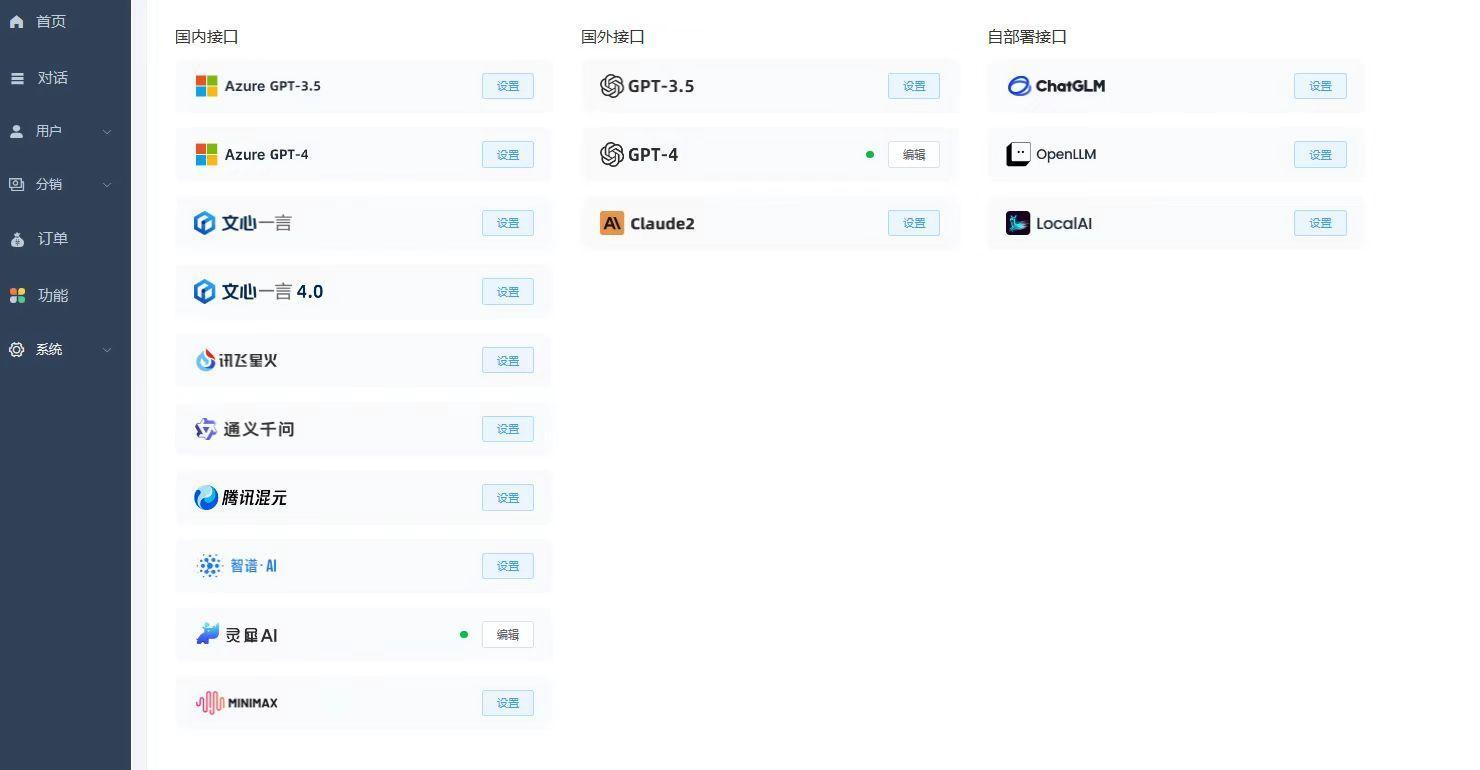This screenshot has height=770, width=1480.
Task: Click the green status dot for 灵犀AI
Action: [x=464, y=634]
